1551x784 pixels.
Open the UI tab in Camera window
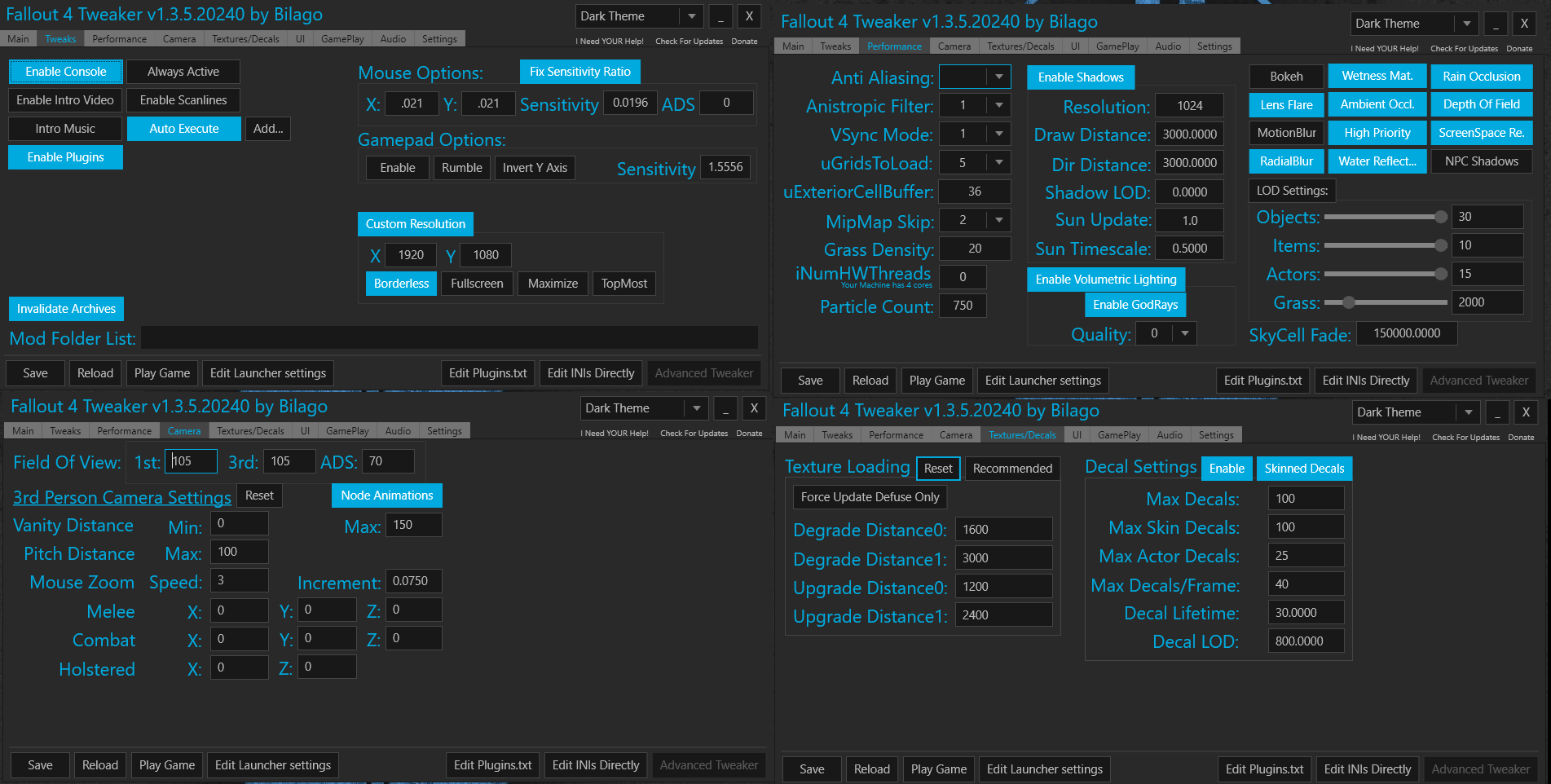point(305,431)
